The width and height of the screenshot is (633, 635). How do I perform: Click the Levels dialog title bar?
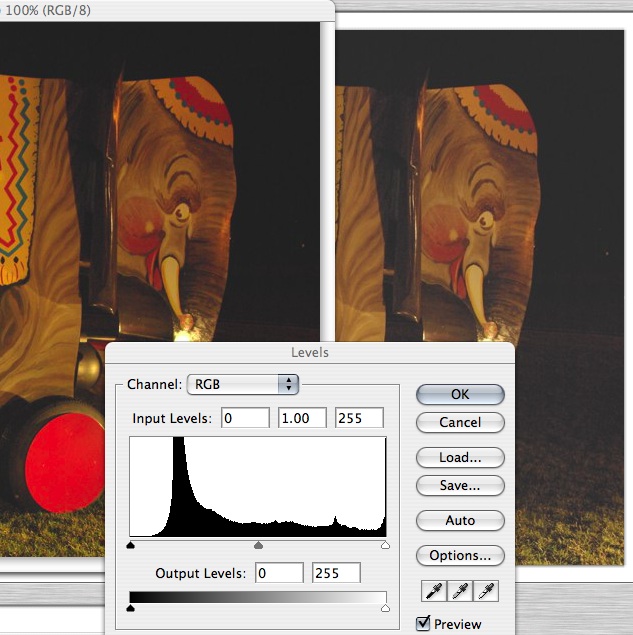tap(309, 352)
